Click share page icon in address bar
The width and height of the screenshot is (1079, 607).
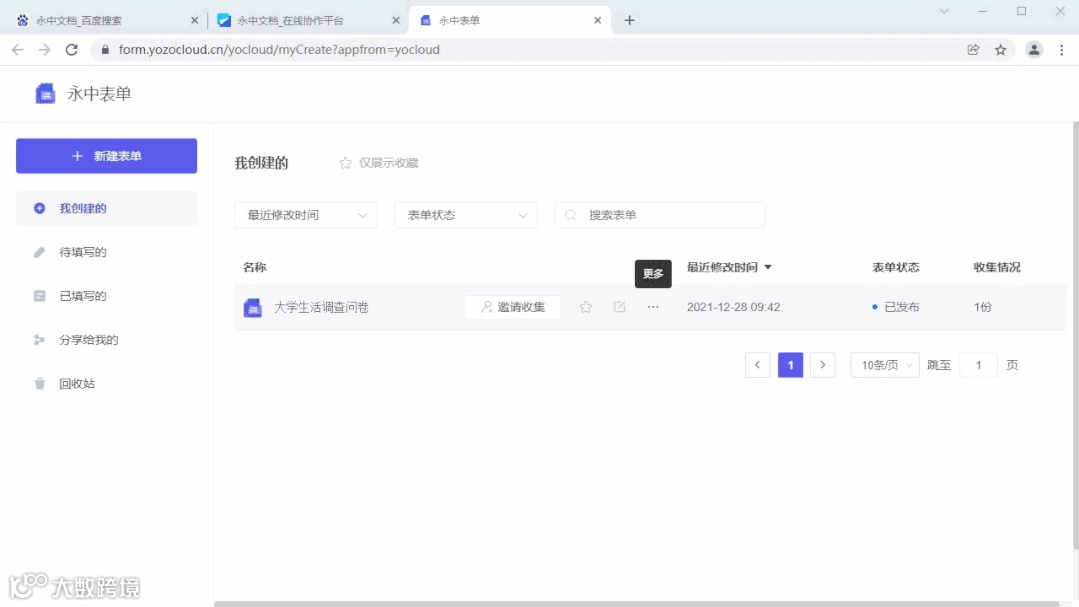point(973,50)
